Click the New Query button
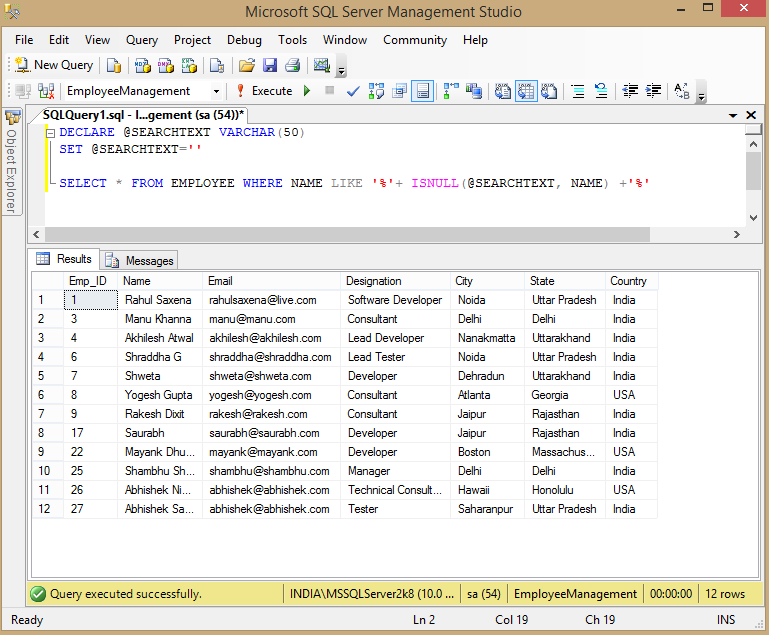 click(x=54, y=65)
